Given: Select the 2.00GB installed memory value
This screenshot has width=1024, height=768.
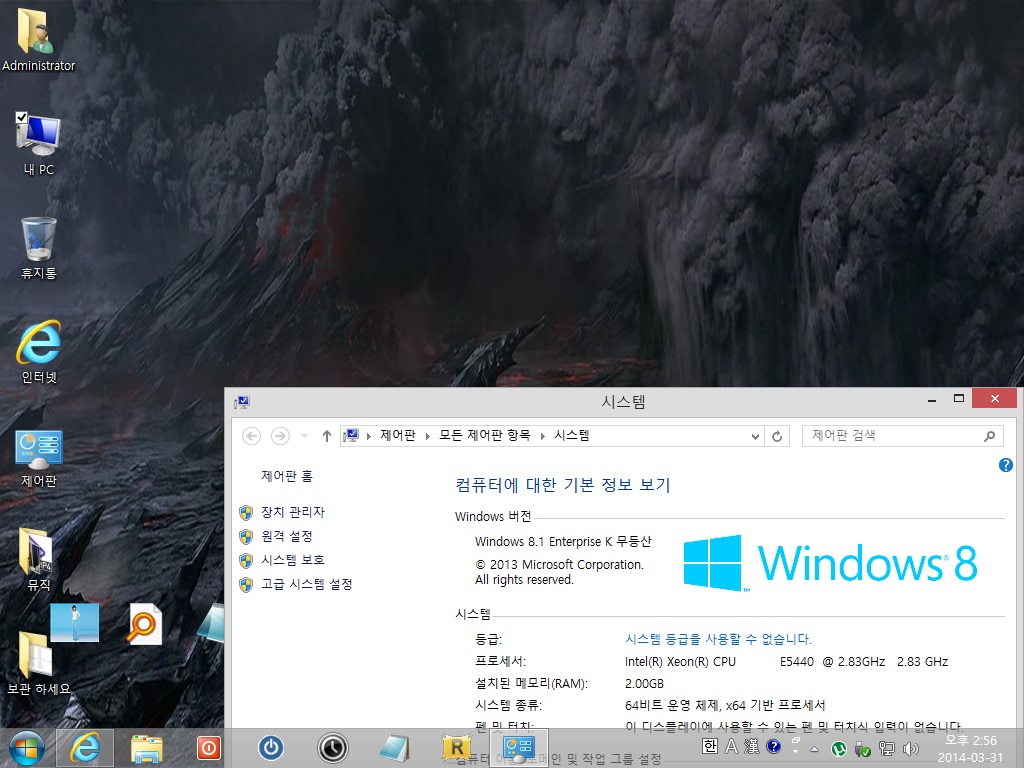Looking at the screenshot, I should [x=644, y=683].
